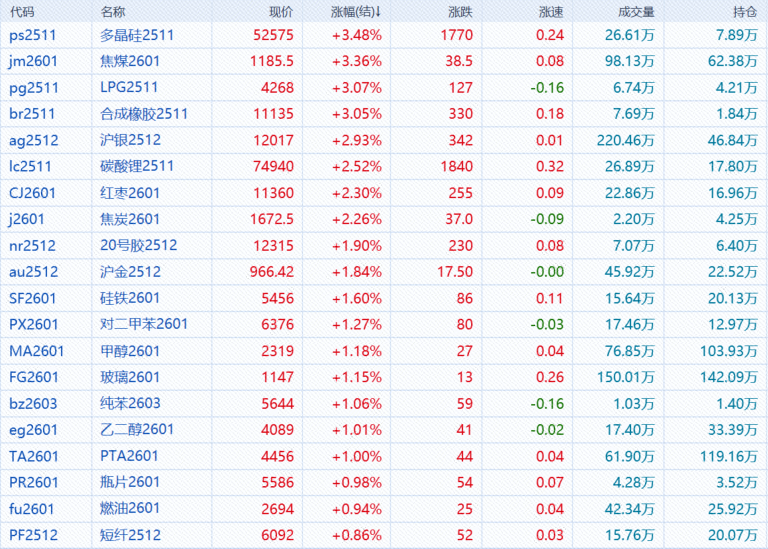Click change amount 1840
The image size is (768, 549).
tap(456, 167)
